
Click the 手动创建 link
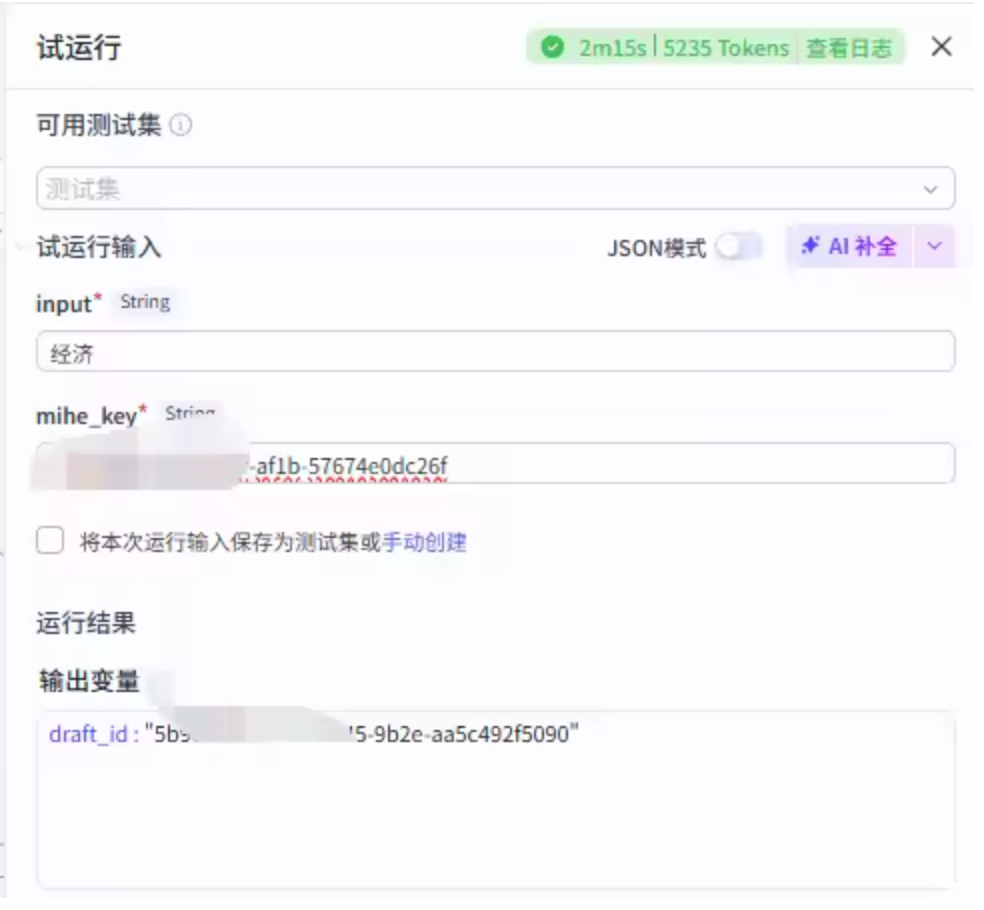pyautogui.click(x=425, y=543)
